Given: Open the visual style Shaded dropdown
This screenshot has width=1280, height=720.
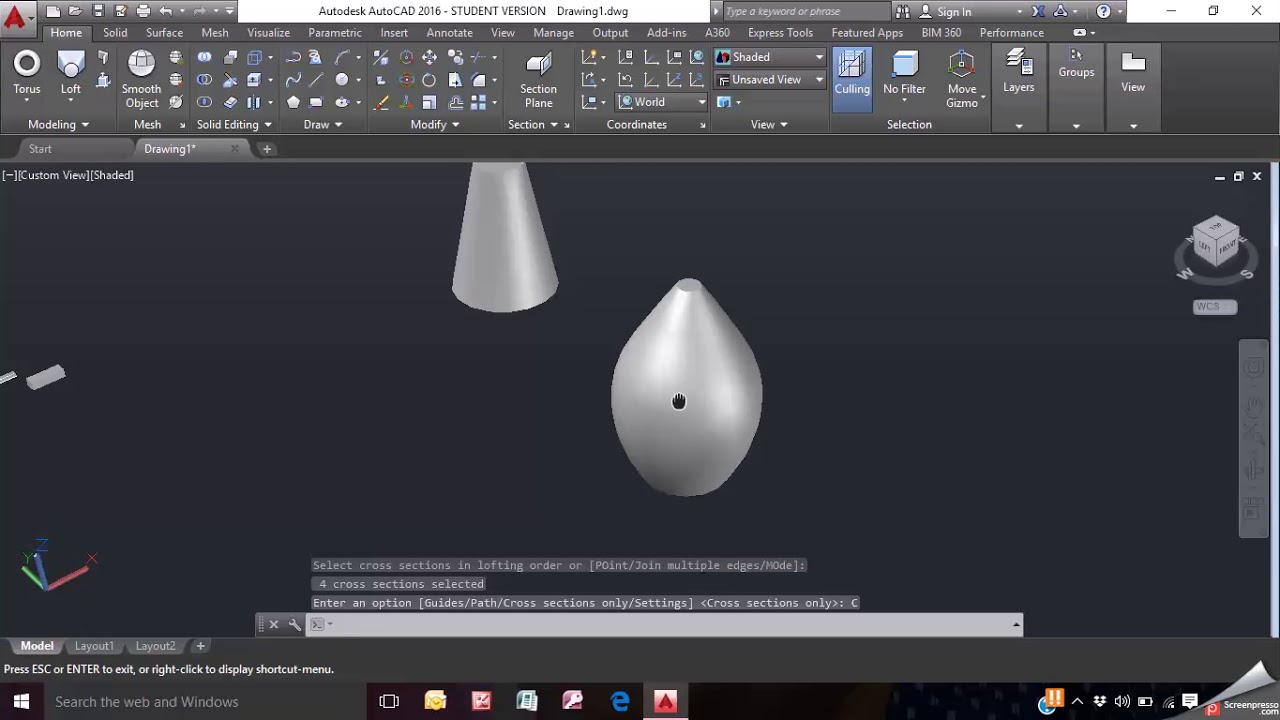Looking at the screenshot, I should pos(770,57).
